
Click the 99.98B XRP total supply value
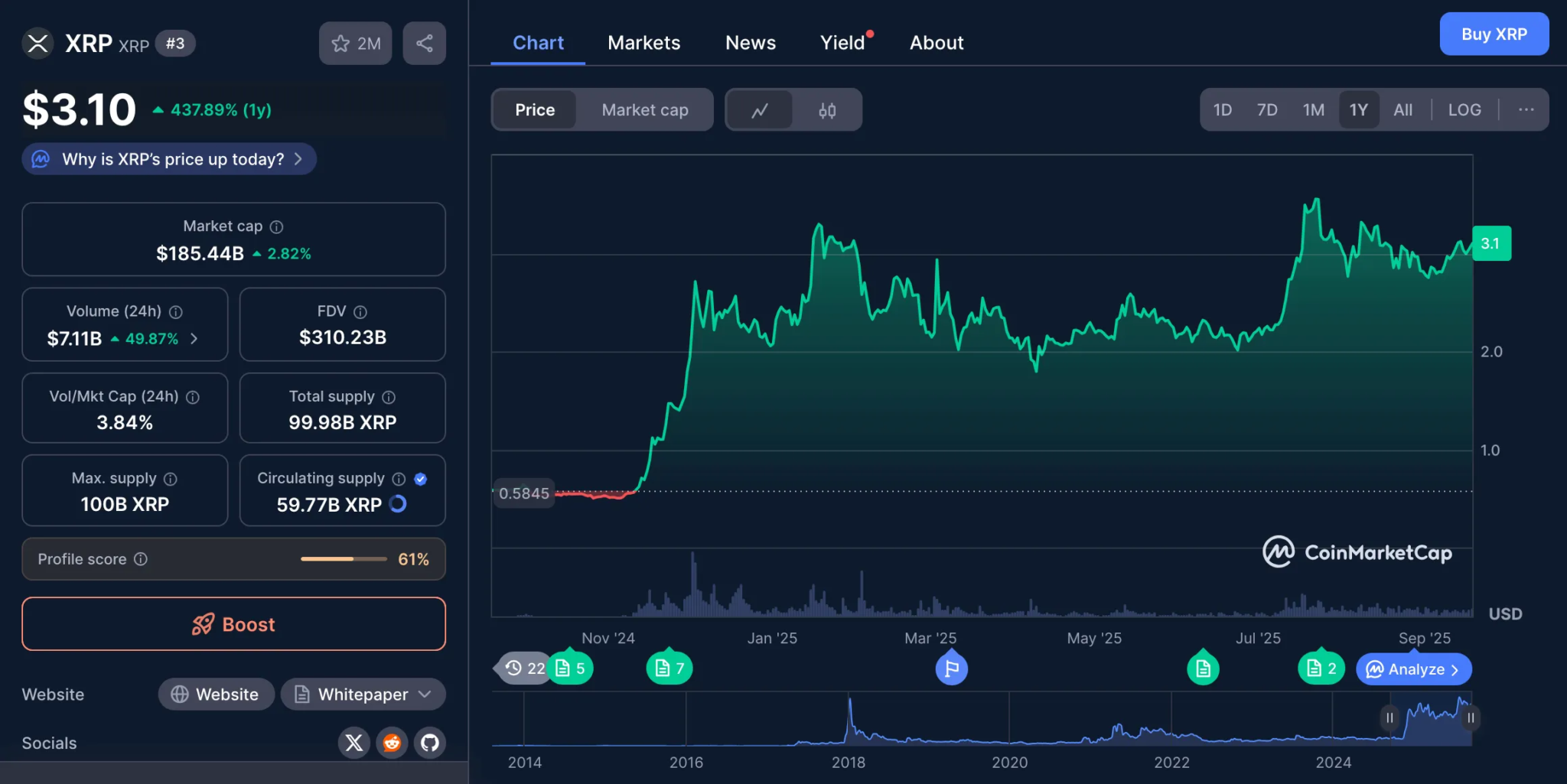pyautogui.click(x=343, y=422)
